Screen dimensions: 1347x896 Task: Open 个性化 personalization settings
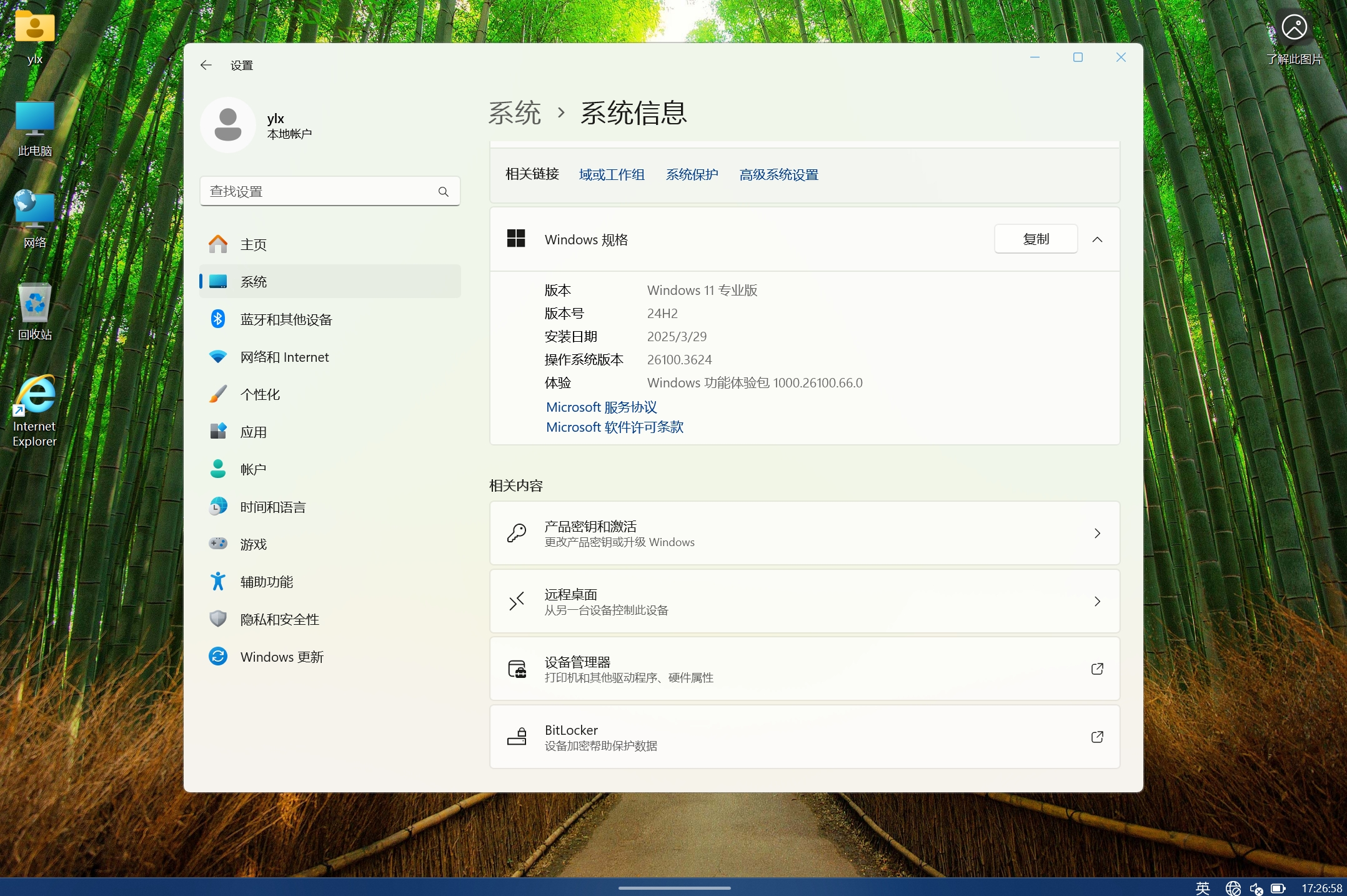tap(330, 394)
